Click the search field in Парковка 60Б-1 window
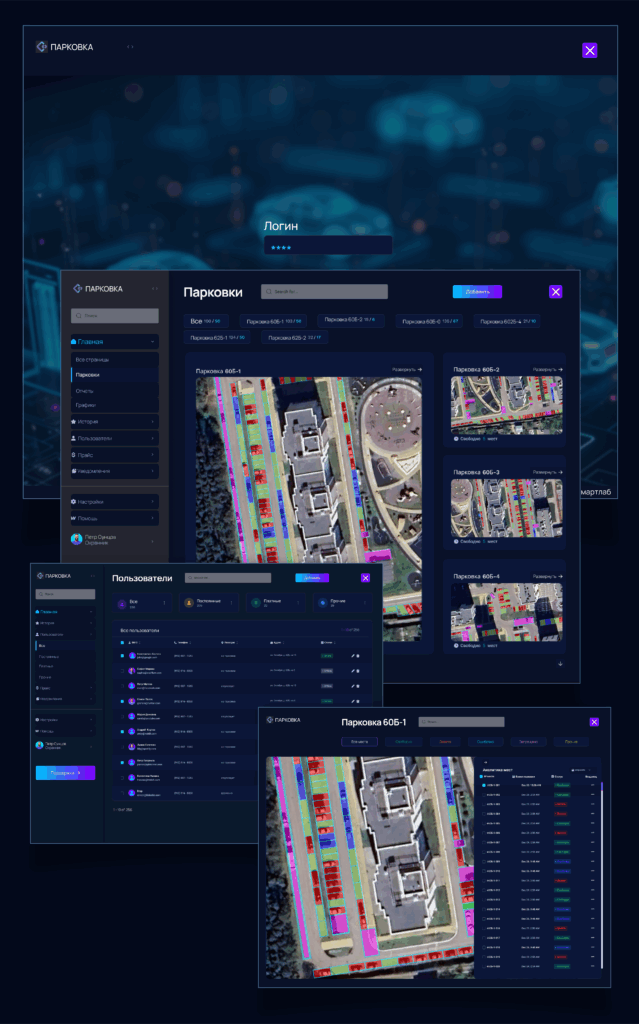Screen dimensions: 639x1024 pyautogui.click(x=461, y=722)
